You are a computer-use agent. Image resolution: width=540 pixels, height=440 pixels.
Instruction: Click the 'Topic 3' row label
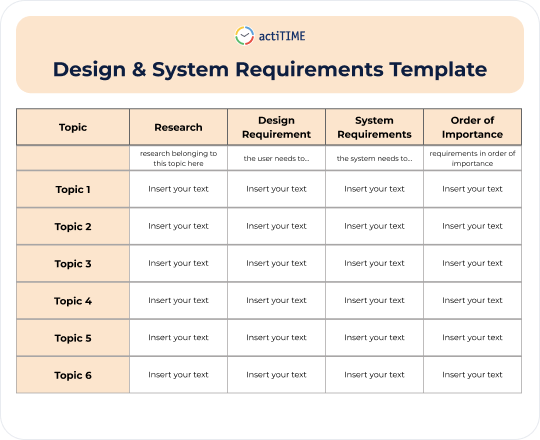click(73, 264)
